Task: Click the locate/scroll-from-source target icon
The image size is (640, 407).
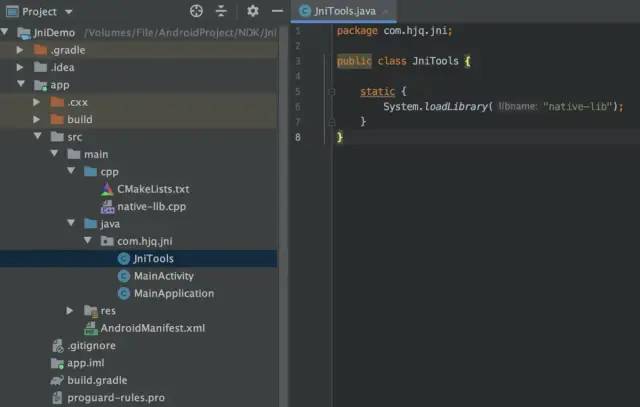Action: (x=196, y=11)
